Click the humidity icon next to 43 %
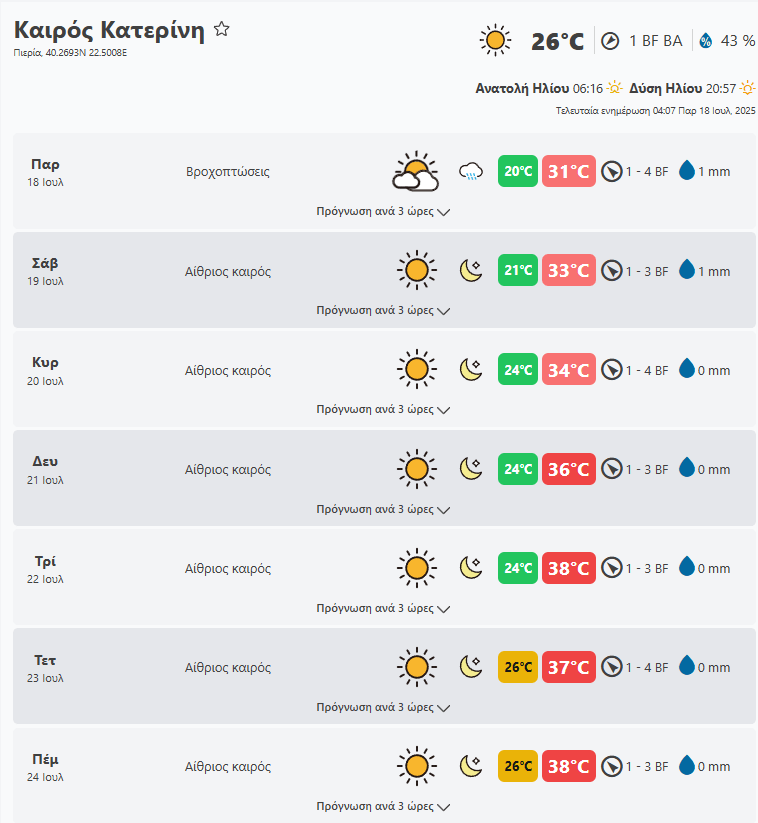 point(706,41)
